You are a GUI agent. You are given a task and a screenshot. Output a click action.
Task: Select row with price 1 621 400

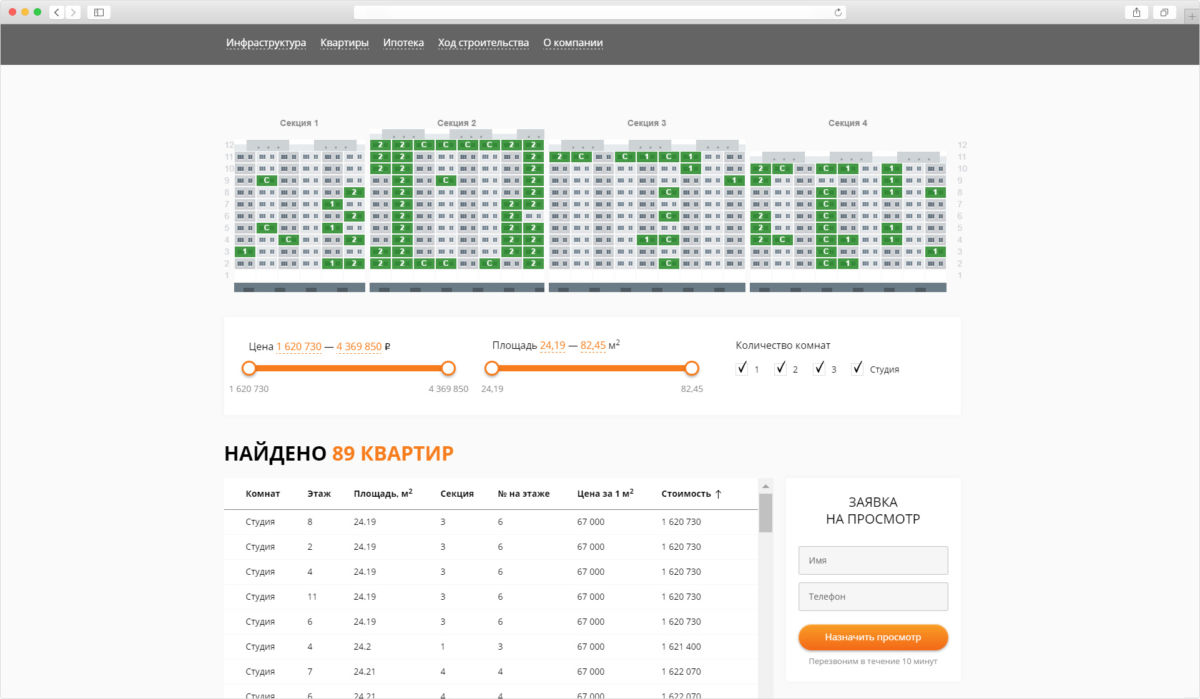[x=491, y=646]
